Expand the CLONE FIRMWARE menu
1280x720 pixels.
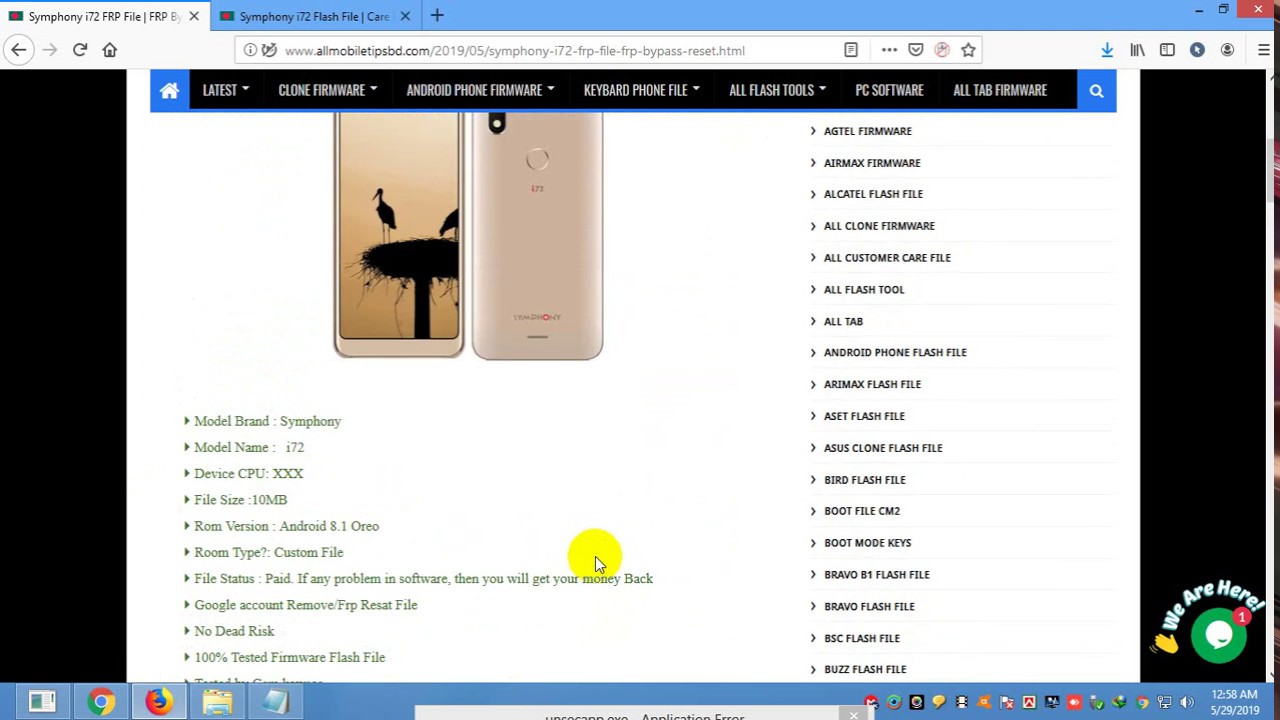pos(327,90)
